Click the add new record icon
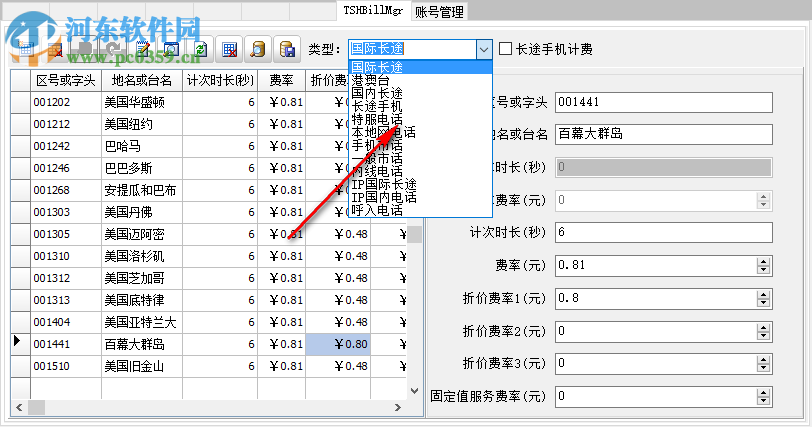The height and width of the screenshot is (427, 812). click(26, 50)
